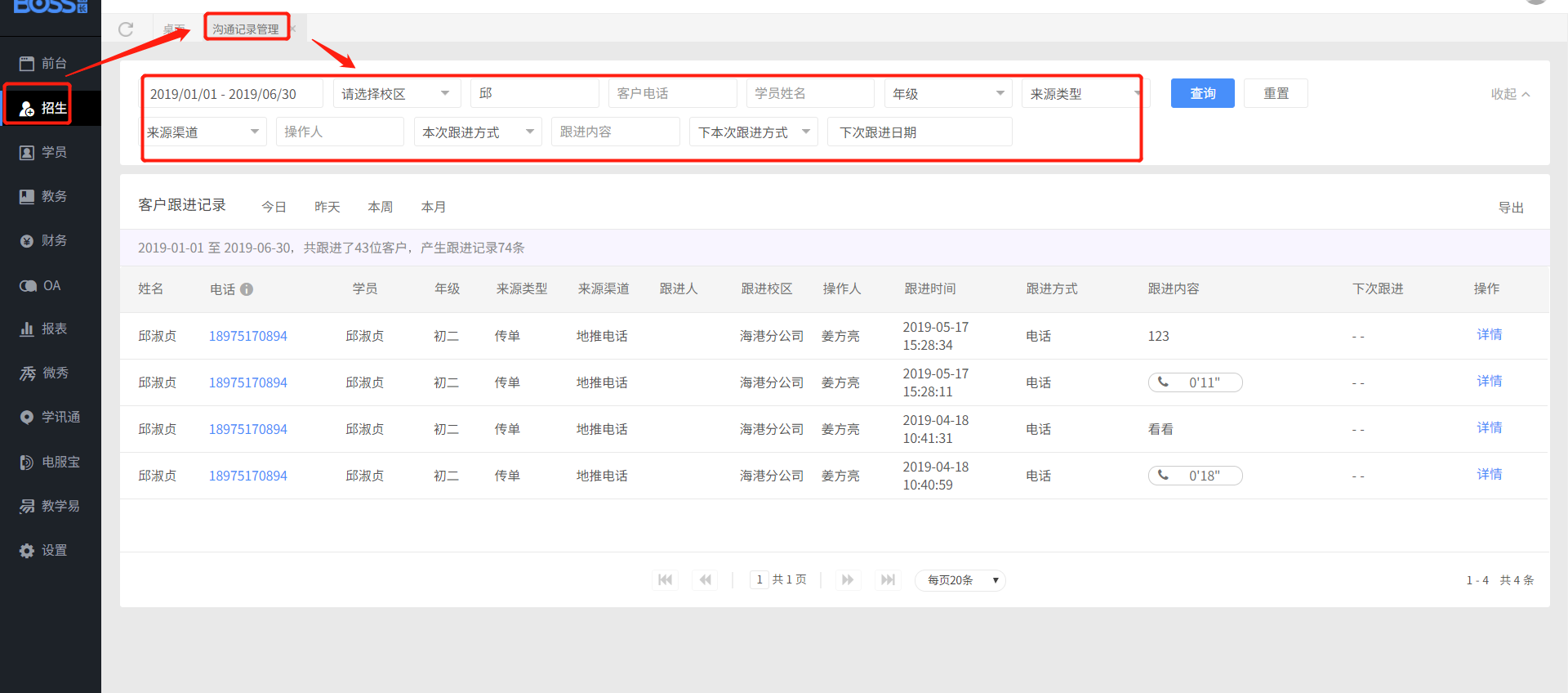Click the 跟进内容 cell reading 123
Viewport: 1568px width, 693px height.
click(x=1159, y=336)
